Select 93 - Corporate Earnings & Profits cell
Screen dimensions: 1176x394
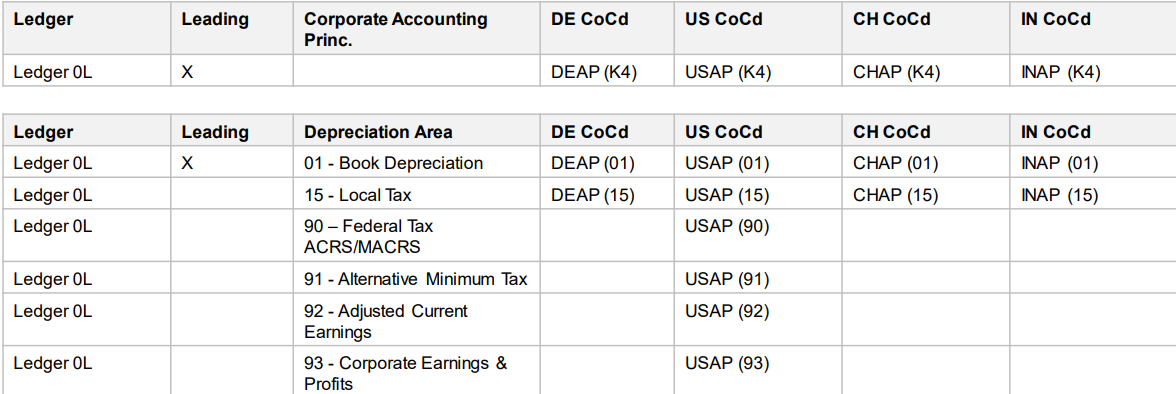coord(416,373)
